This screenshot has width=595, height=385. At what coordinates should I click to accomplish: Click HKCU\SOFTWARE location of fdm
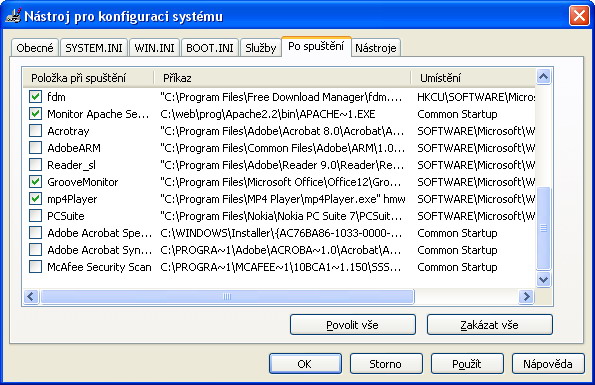476,97
